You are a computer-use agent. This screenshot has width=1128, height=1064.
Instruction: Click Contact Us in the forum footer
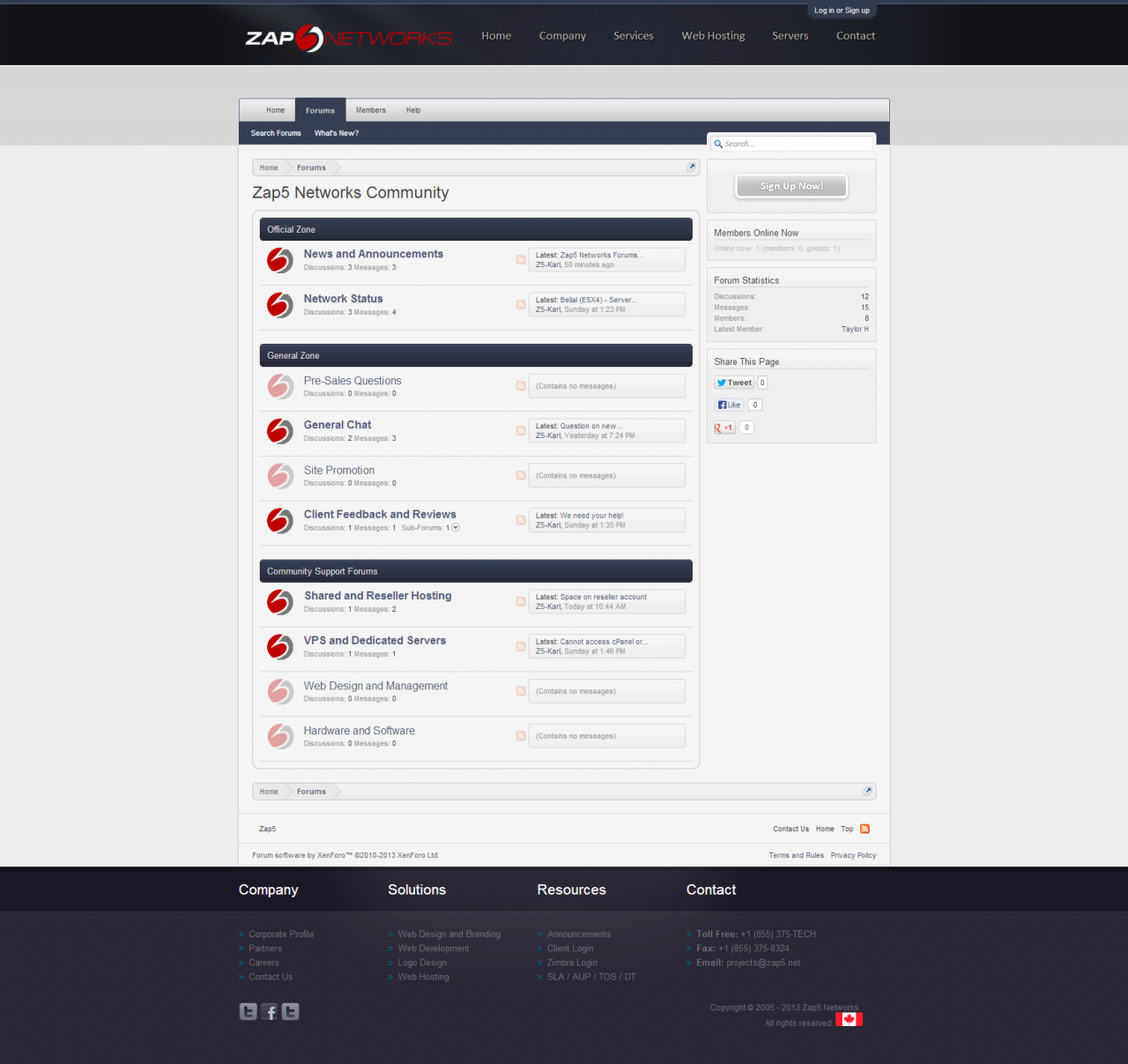(x=790, y=829)
